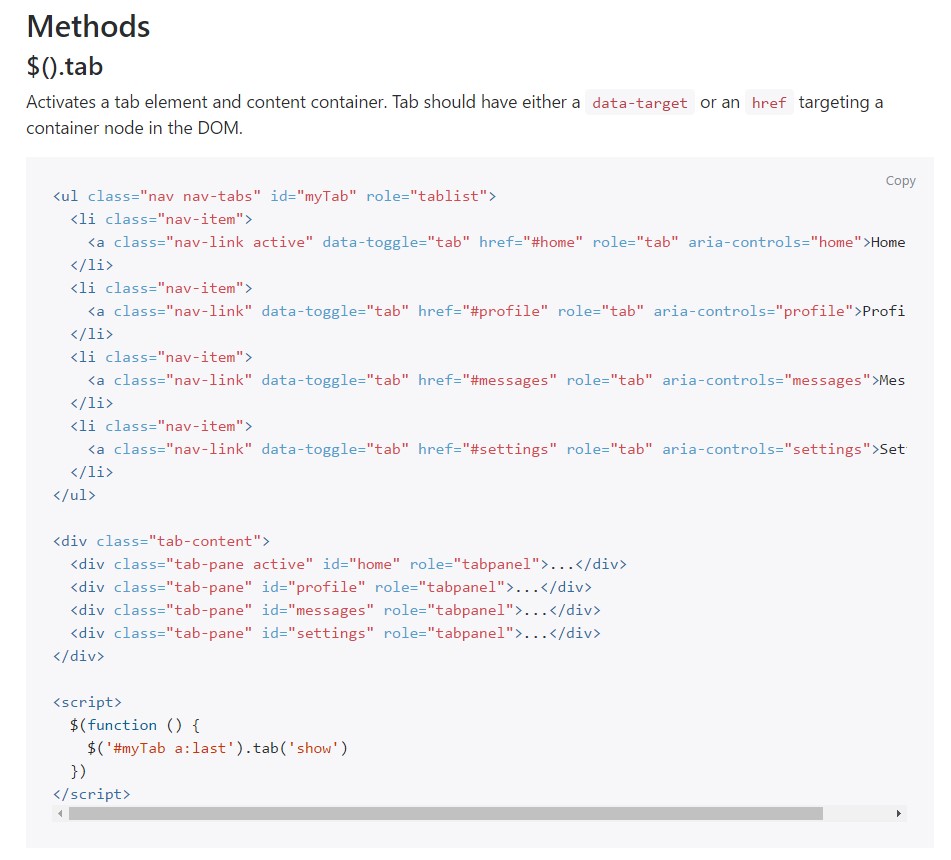951x860 pixels.
Task: Click the $().tab heading
Action: [65, 66]
